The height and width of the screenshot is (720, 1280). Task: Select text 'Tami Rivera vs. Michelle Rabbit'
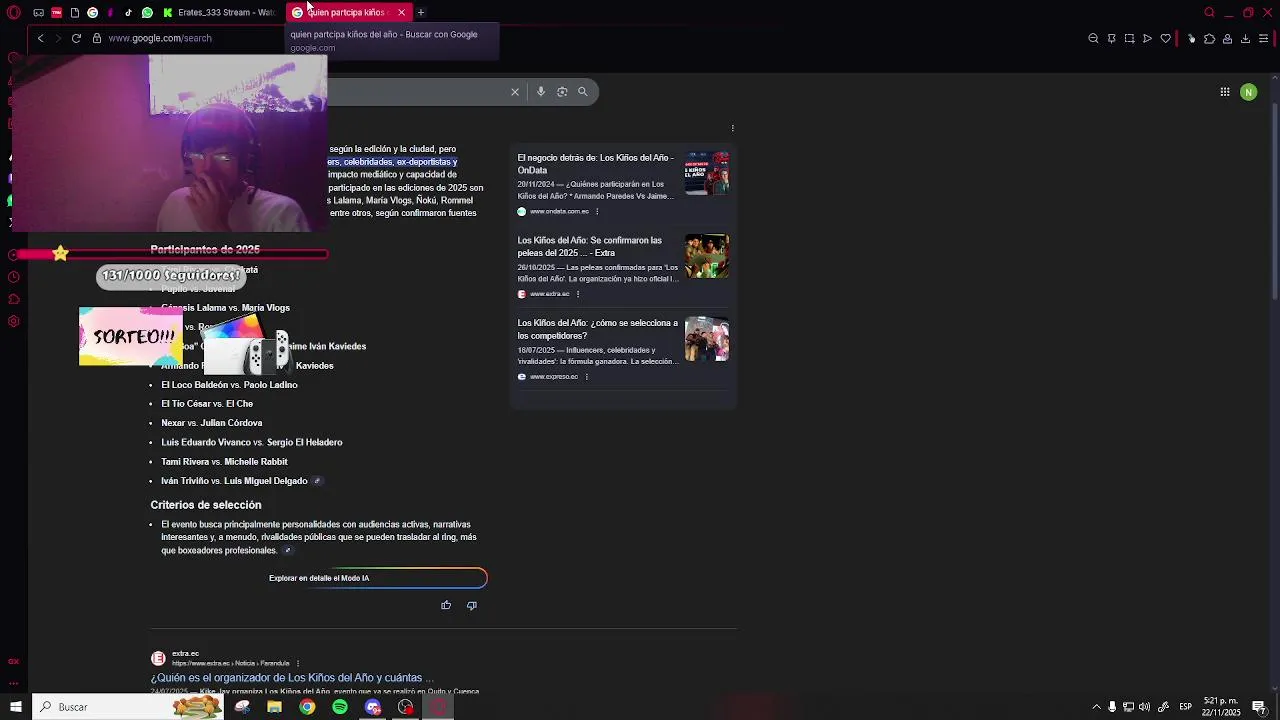[224, 462]
